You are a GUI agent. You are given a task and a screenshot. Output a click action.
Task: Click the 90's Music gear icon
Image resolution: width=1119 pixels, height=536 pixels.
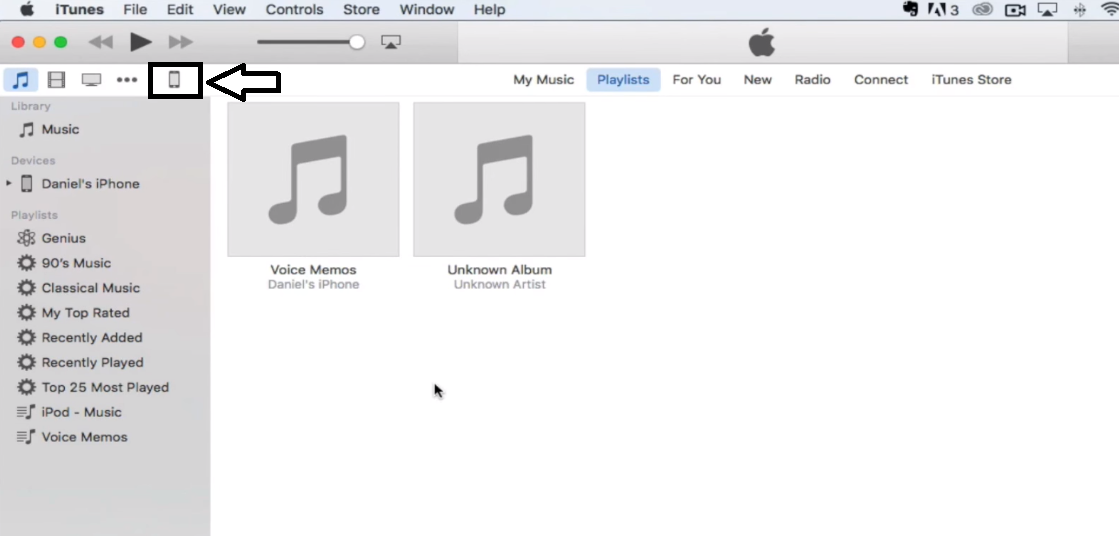26,263
